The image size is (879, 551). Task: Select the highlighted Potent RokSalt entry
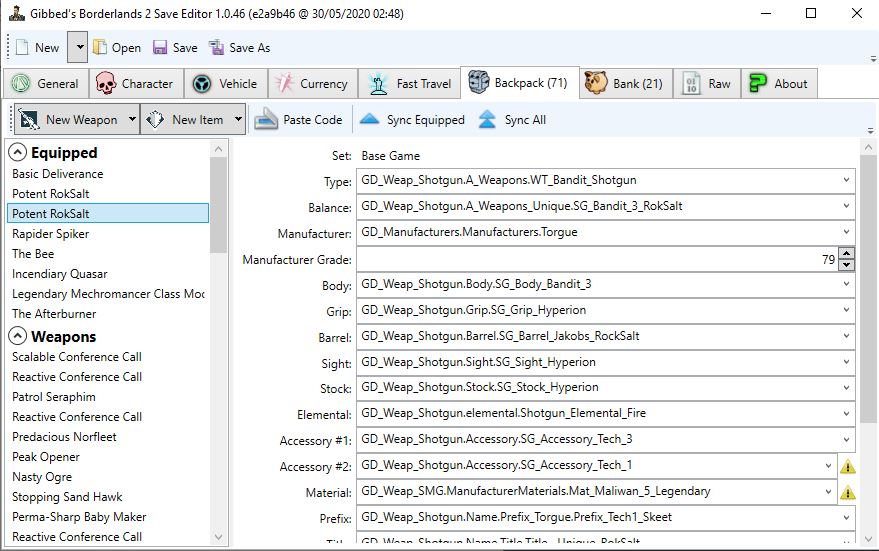pyautogui.click(x=108, y=214)
